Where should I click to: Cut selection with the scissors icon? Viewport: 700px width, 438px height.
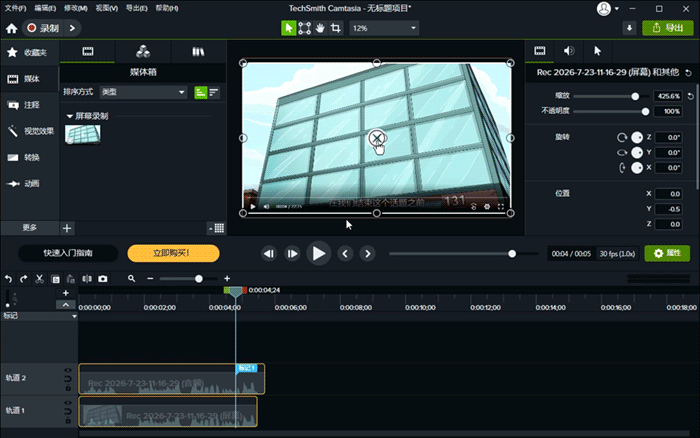(39, 279)
